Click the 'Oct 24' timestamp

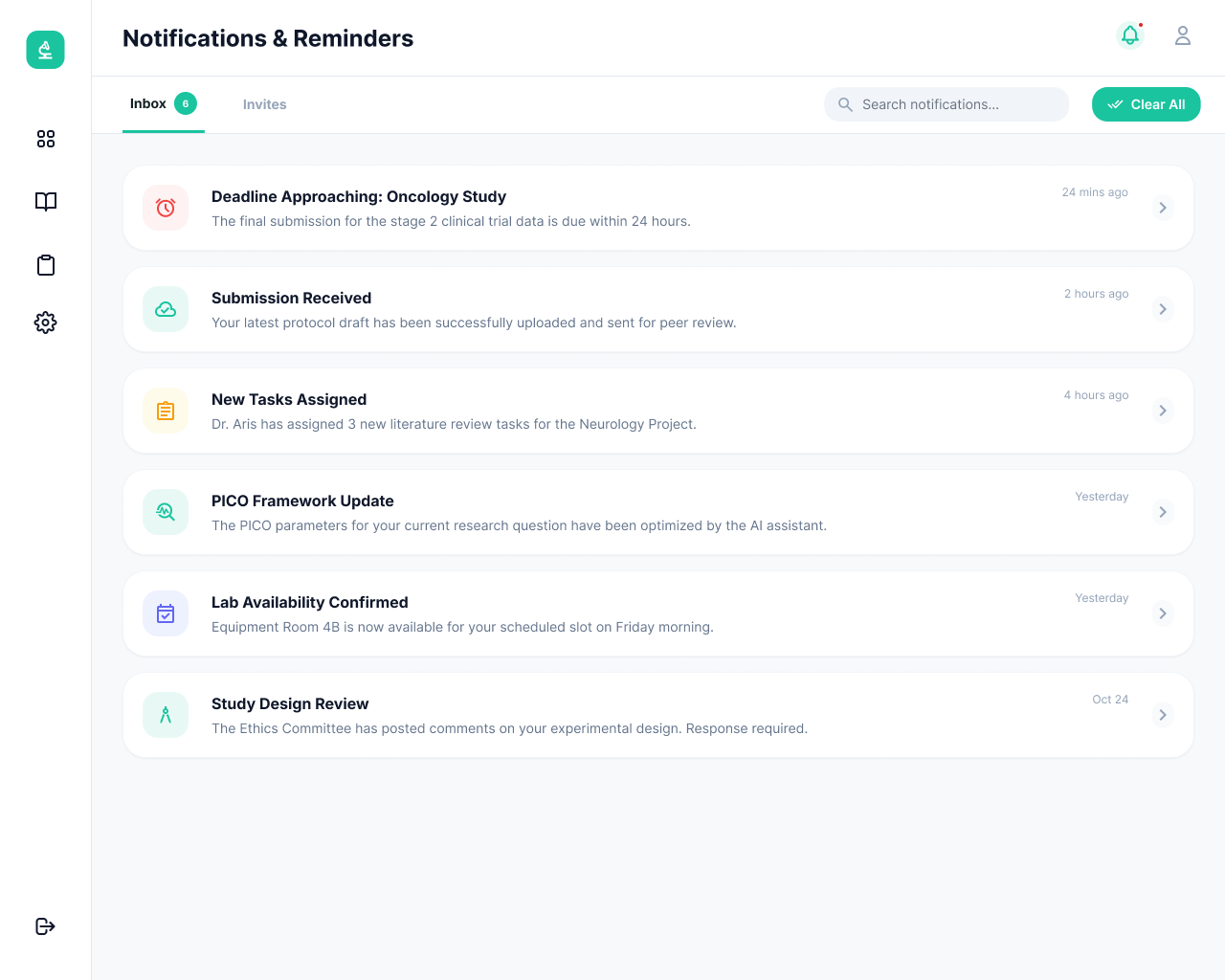(1110, 700)
